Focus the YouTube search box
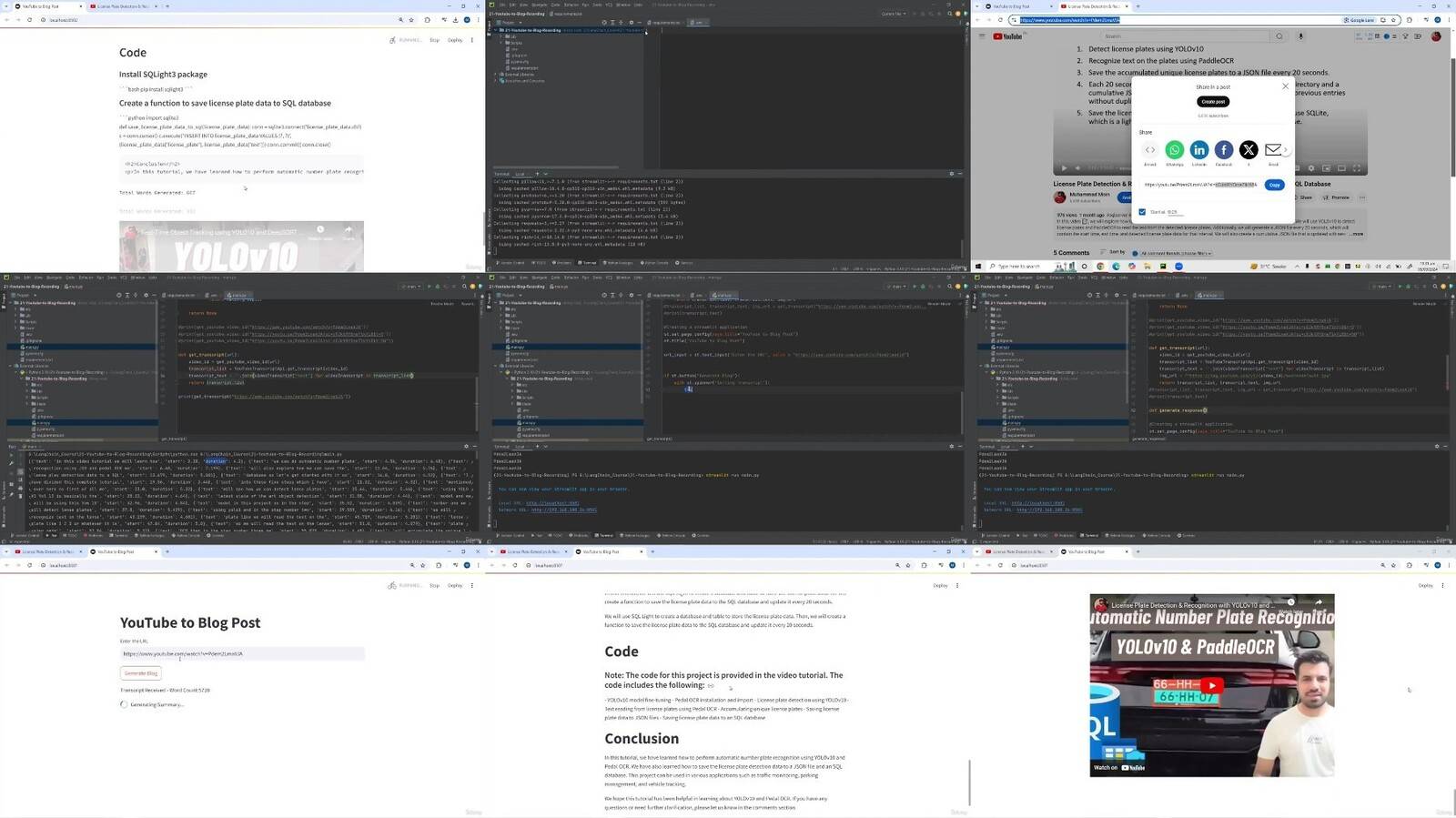 [x=1183, y=36]
